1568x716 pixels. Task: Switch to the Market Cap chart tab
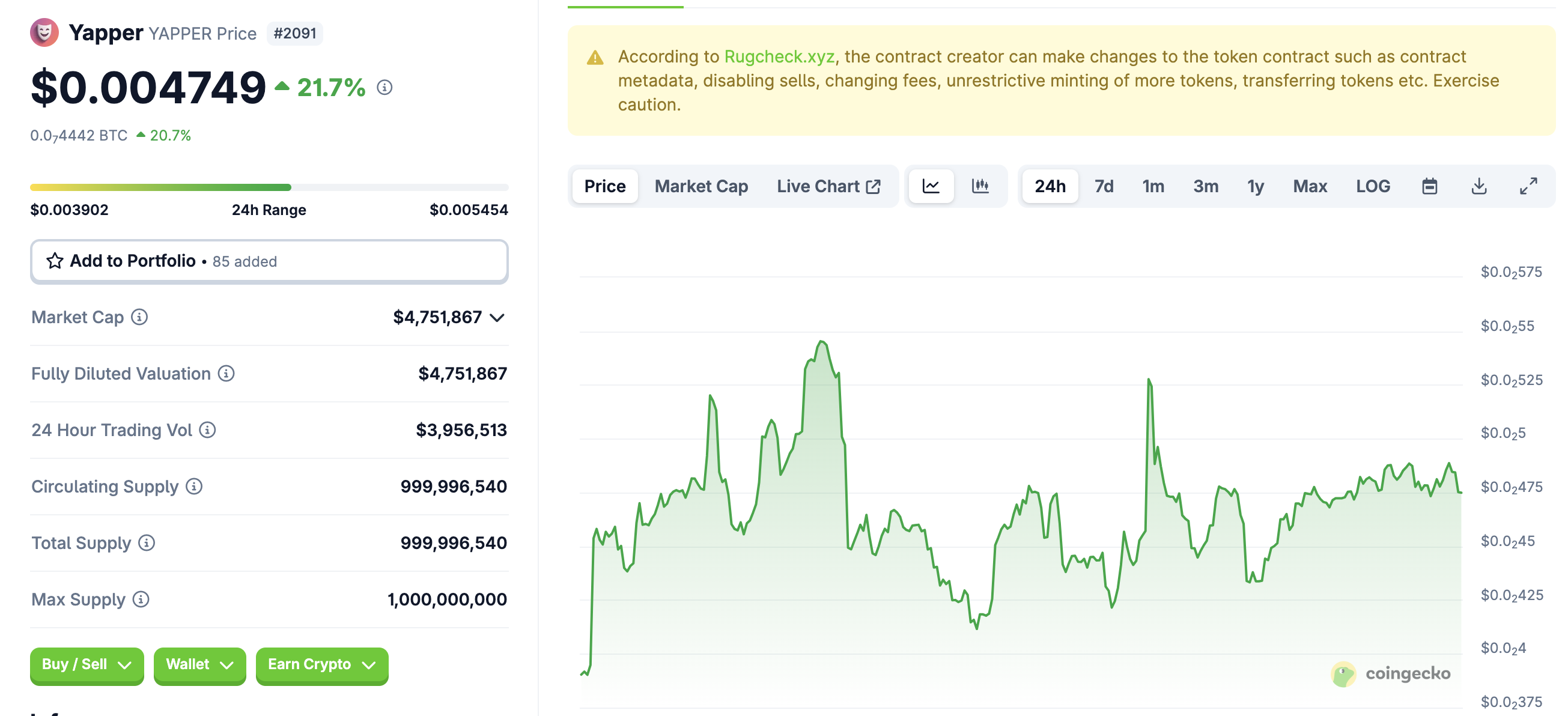(x=700, y=186)
